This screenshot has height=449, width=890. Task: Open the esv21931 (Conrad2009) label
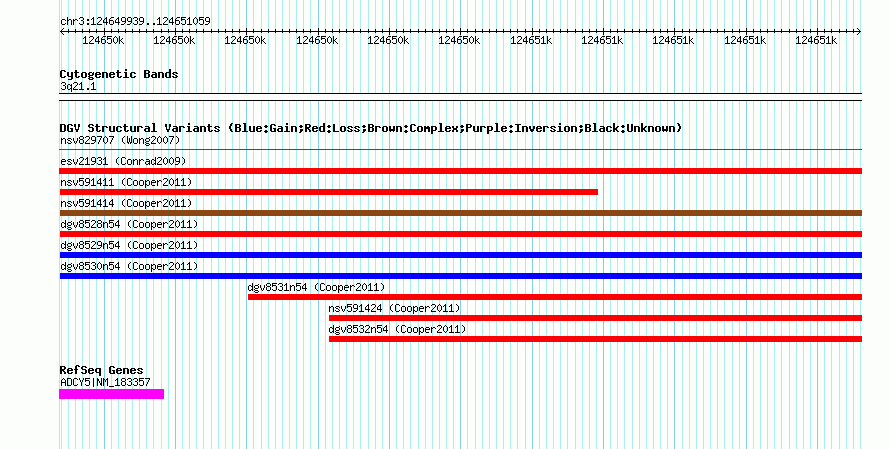pyautogui.click(x=123, y=161)
